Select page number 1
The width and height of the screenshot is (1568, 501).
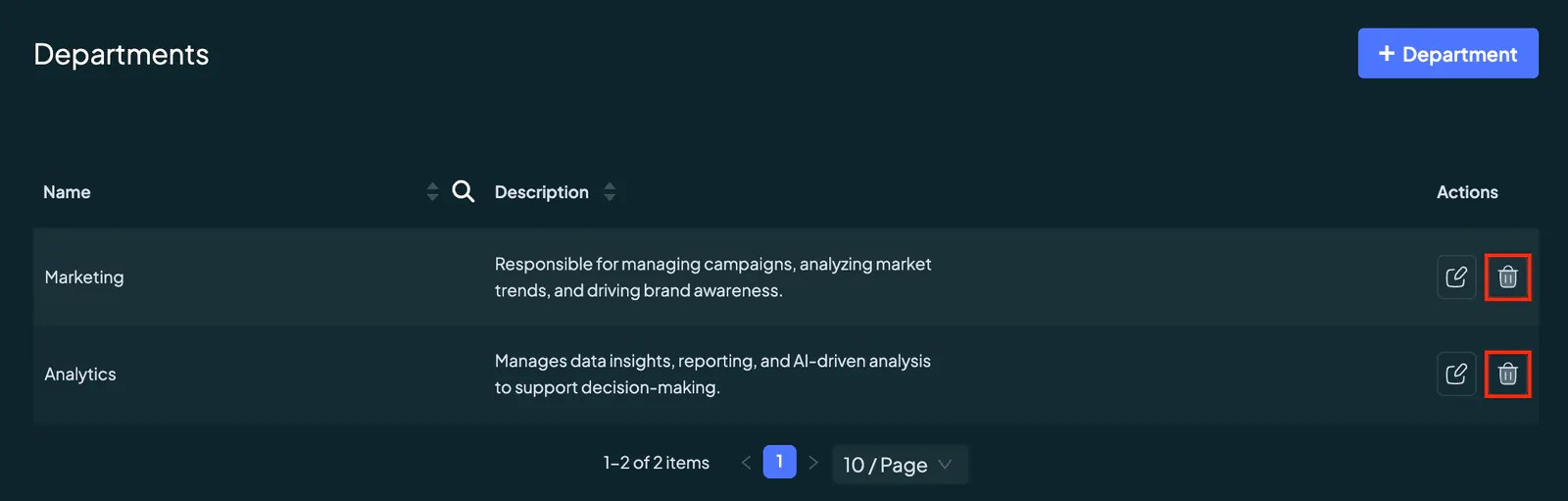(x=779, y=462)
